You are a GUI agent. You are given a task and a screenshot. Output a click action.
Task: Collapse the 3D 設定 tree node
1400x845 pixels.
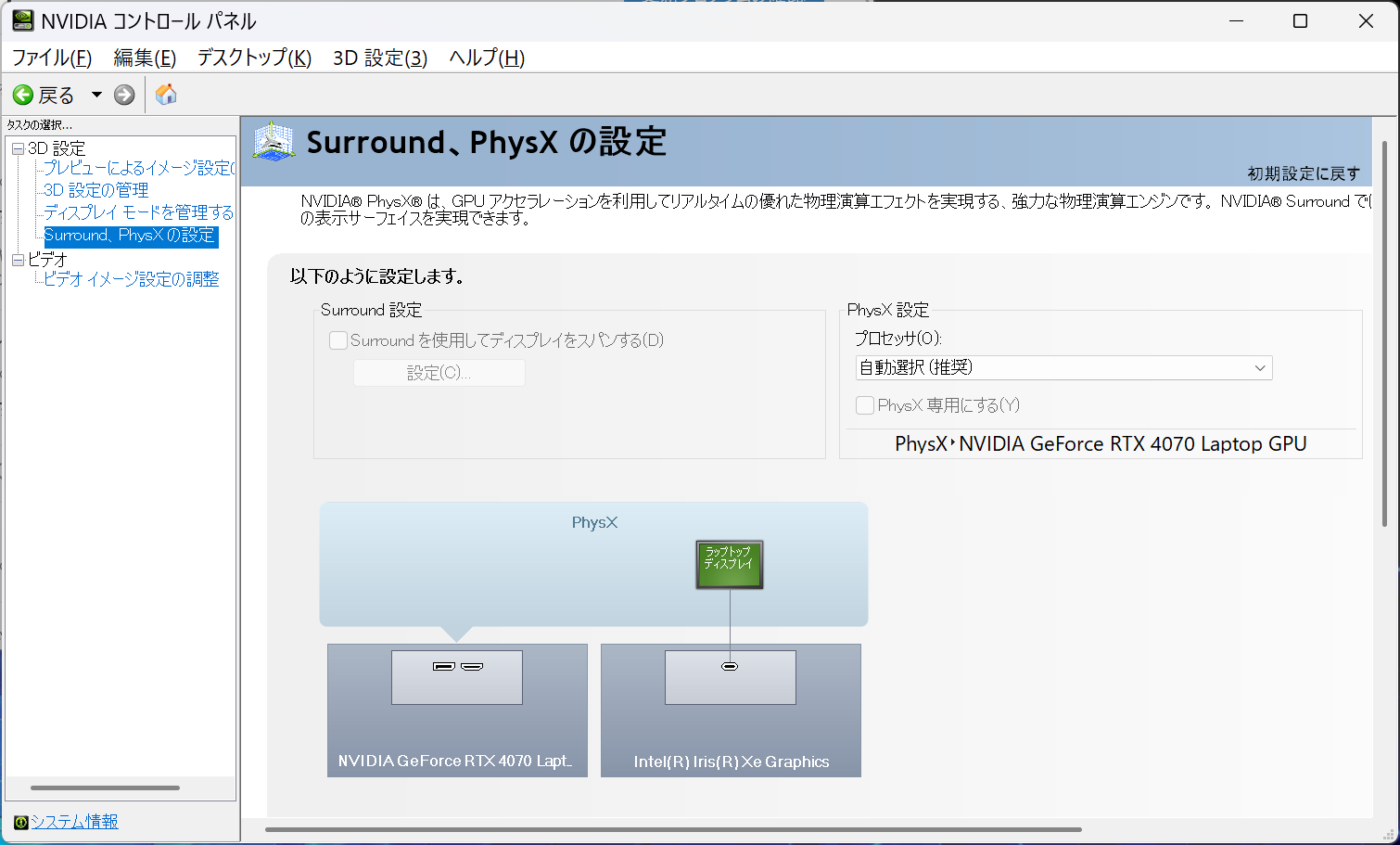pos(18,148)
